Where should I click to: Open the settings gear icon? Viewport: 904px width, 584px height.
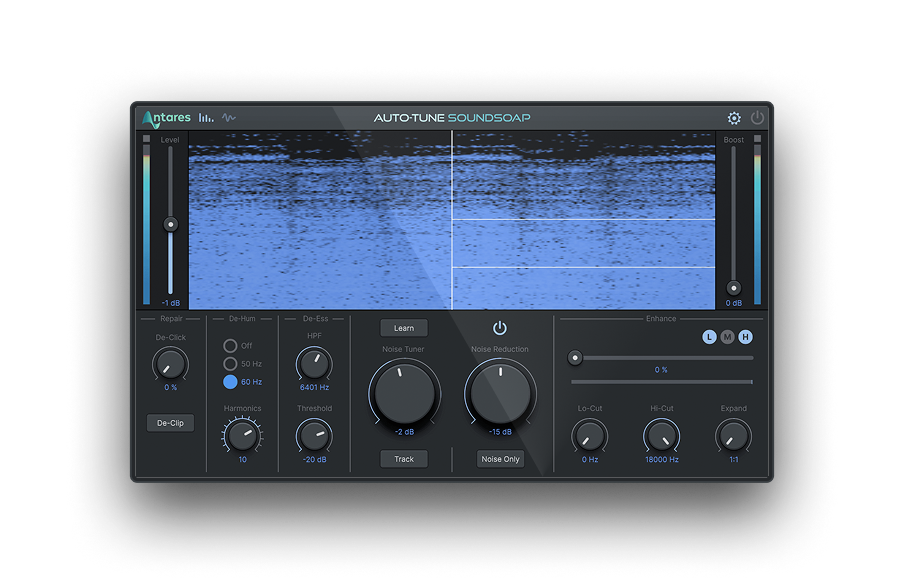coord(734,117)
